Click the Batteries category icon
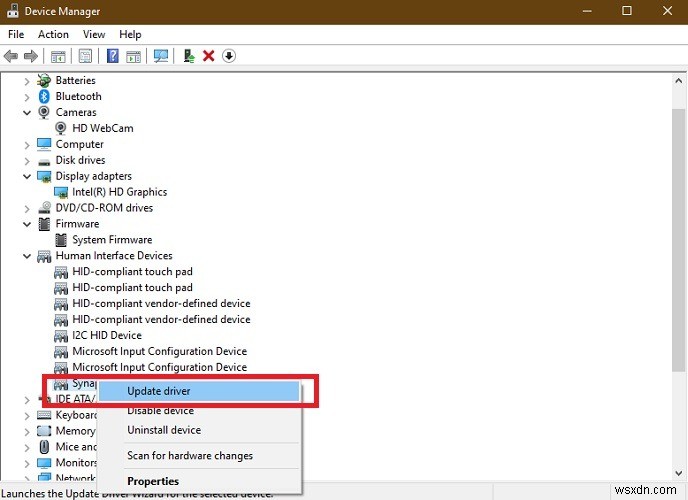Viewport: 688px width, 500px height. click(44, 80)
